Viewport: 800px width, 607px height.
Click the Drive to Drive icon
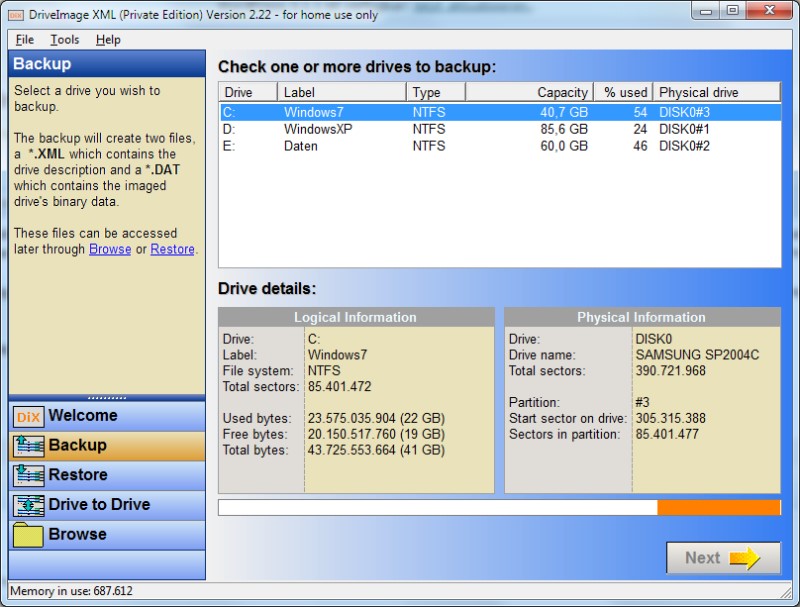point(28,505)
